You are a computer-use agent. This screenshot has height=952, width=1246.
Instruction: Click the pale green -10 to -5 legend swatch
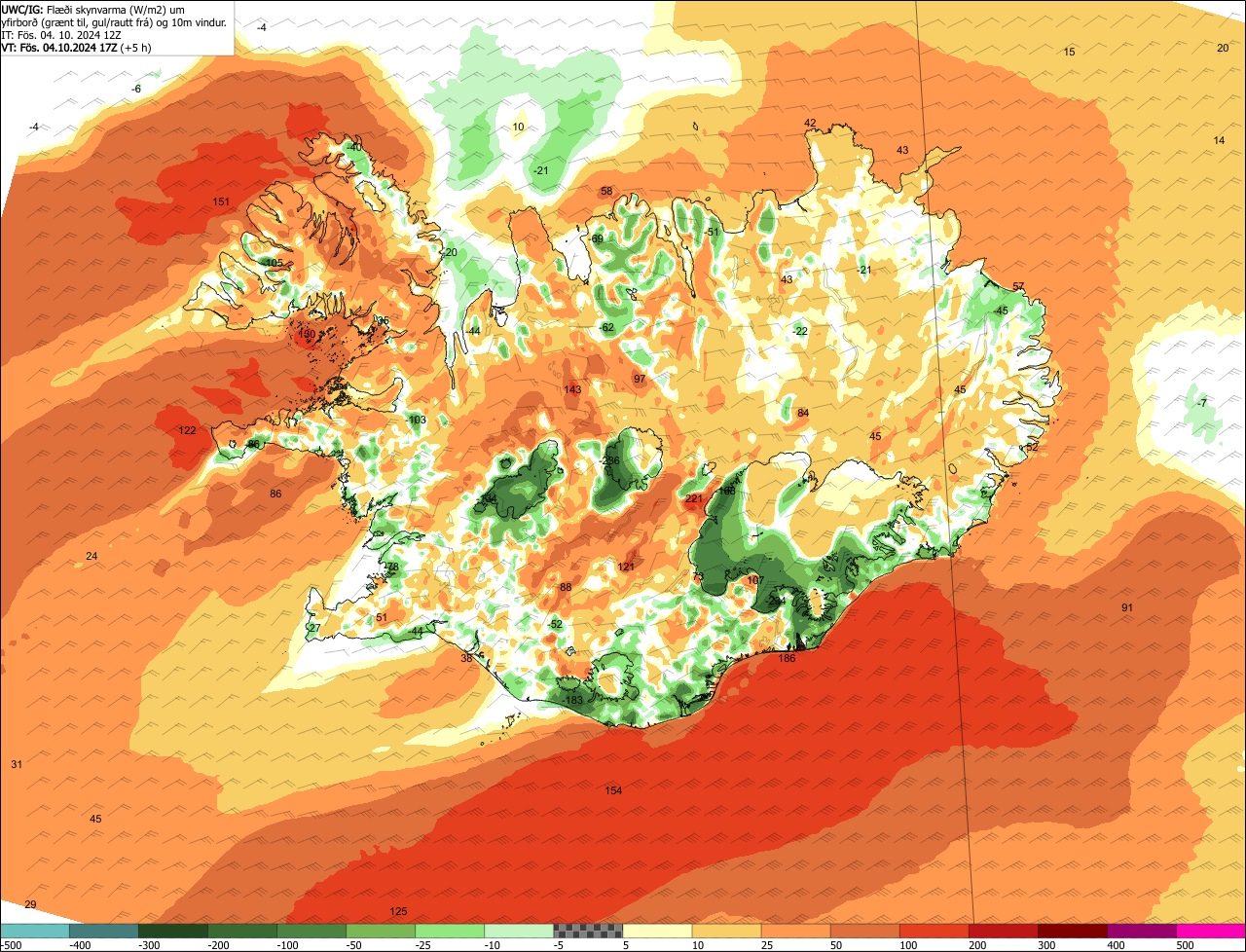click(519, 931)
